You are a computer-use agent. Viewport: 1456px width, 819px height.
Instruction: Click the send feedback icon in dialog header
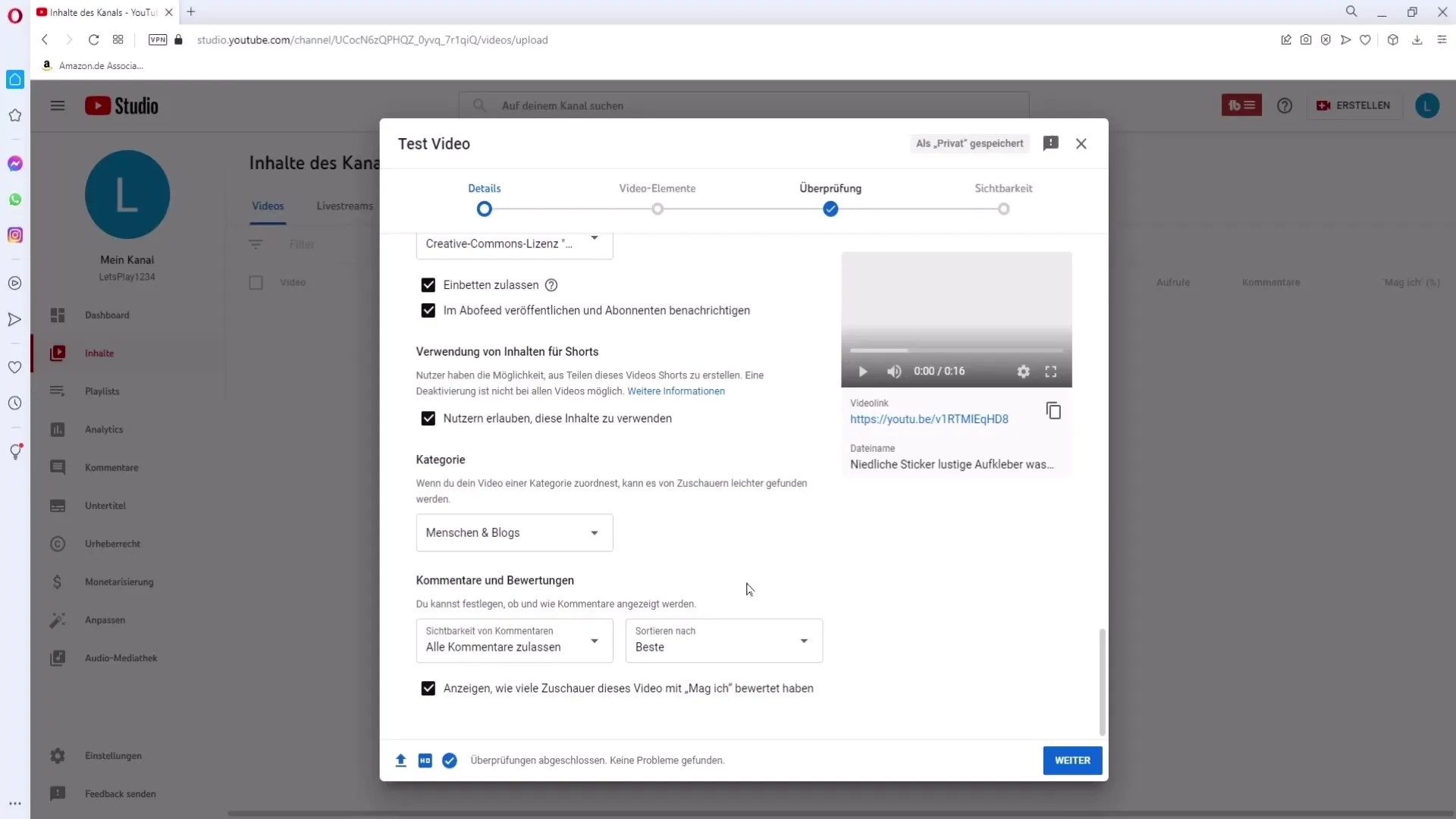[x=1050, y=143]
